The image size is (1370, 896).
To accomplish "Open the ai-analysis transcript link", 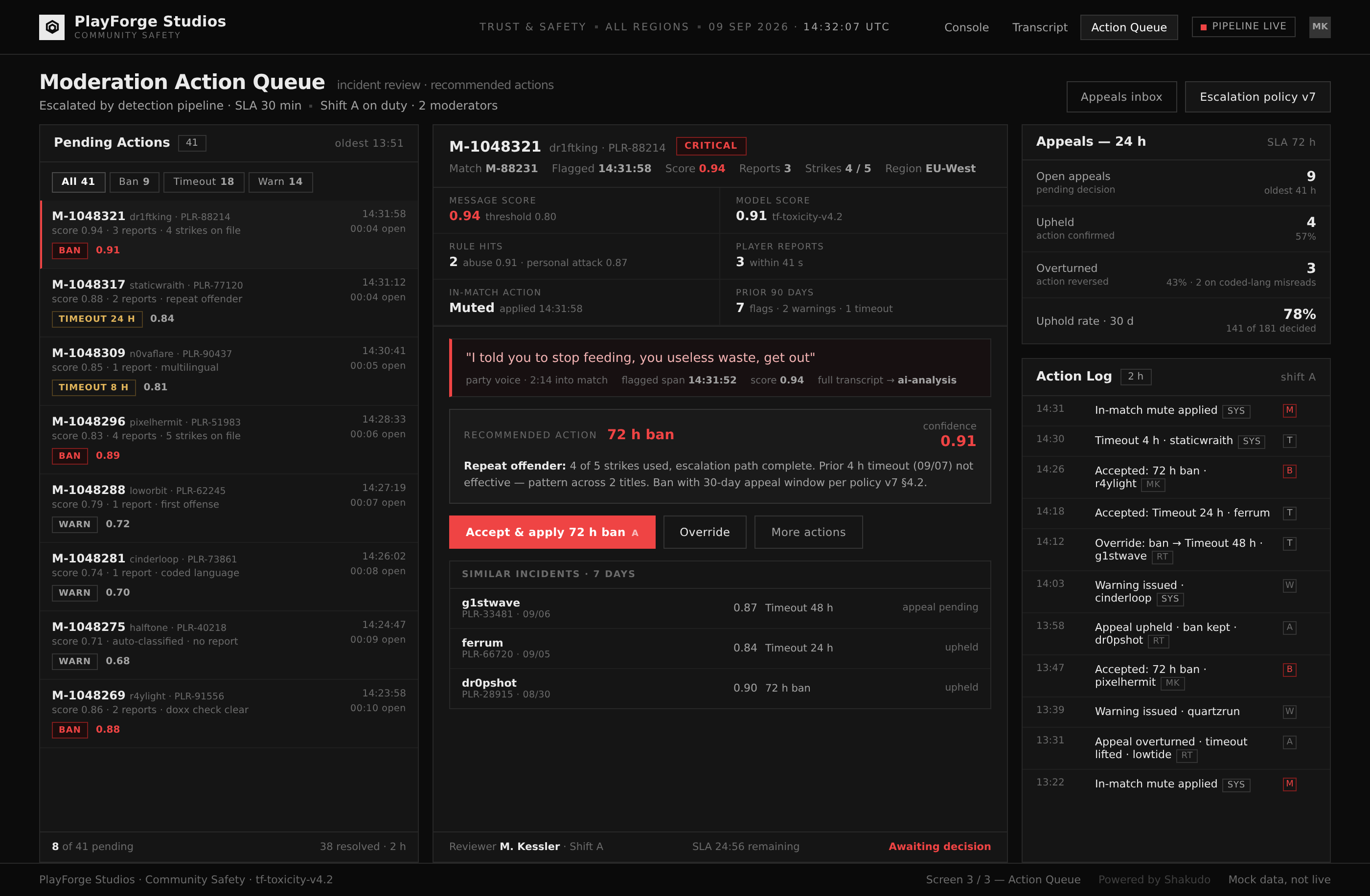I will 927,380.
